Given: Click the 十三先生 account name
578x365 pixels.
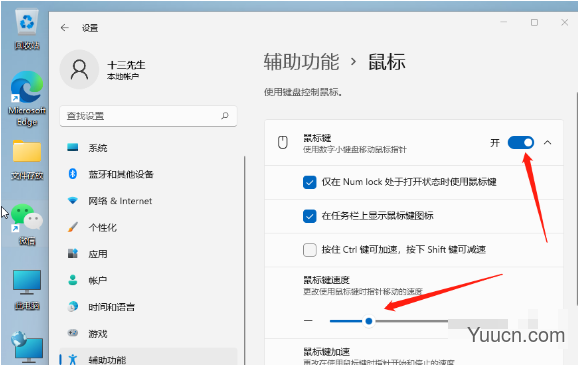Looking at the screenshot, I should pos(126,65).
